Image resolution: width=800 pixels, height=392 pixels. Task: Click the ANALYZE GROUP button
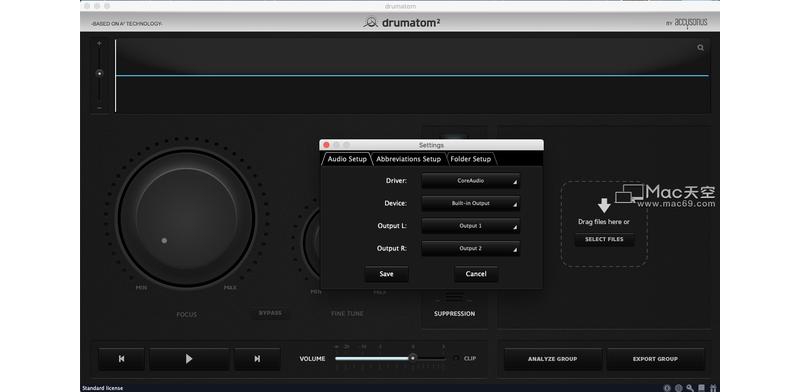(553, 359)
